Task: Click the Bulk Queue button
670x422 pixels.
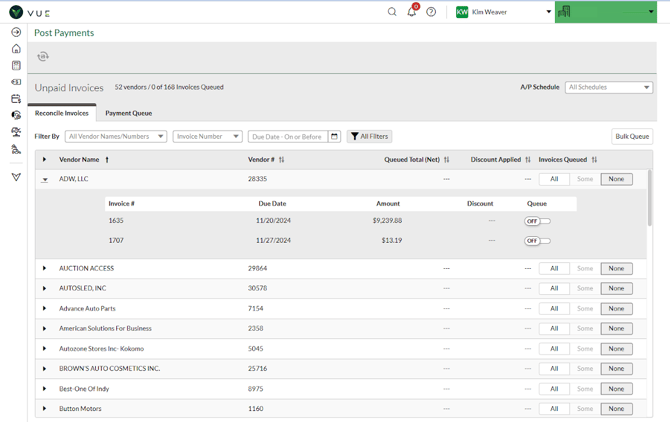Action: tap(631, 136)
